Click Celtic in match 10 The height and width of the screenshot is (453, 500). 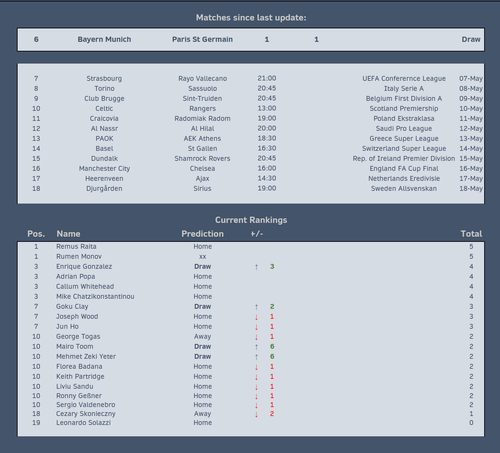point(104,109)
